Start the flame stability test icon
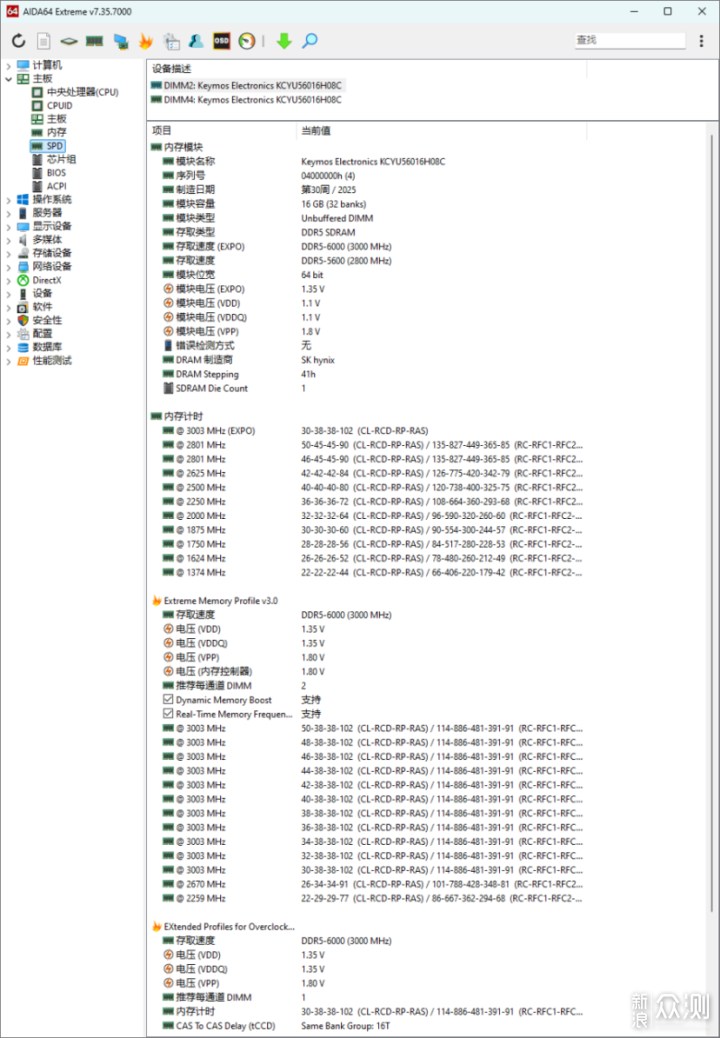This screenshot has height=1038, width=720. pos(146,41)
